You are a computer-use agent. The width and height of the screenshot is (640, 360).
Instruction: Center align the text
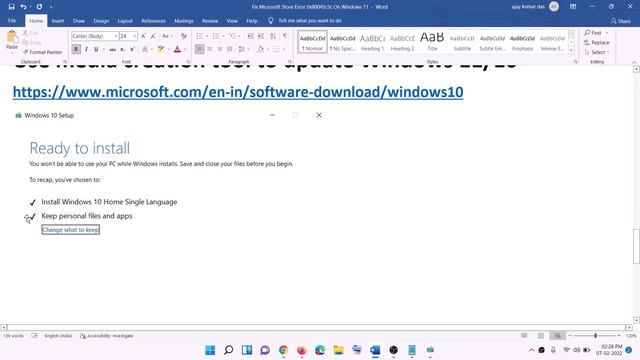coord(210,49)
